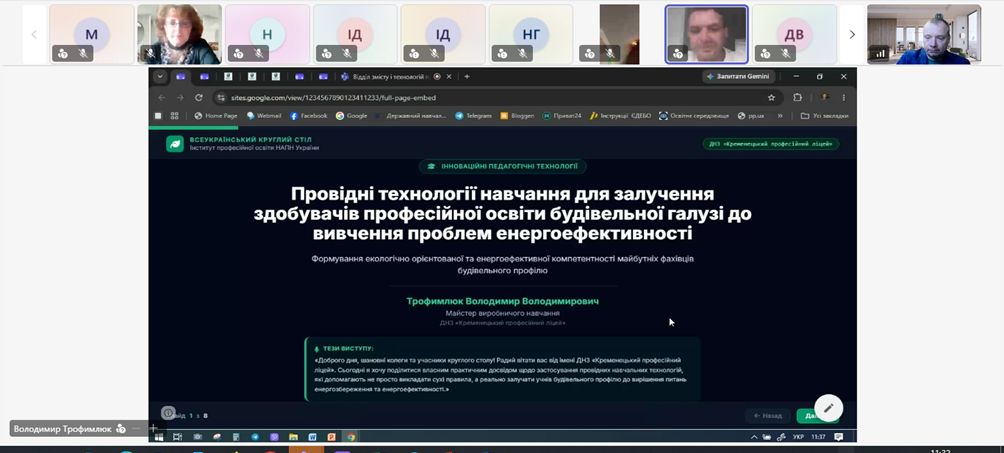Open a new Chrome tab
Viewport: 1004px width, 453px height.
[x=467, y=76]
